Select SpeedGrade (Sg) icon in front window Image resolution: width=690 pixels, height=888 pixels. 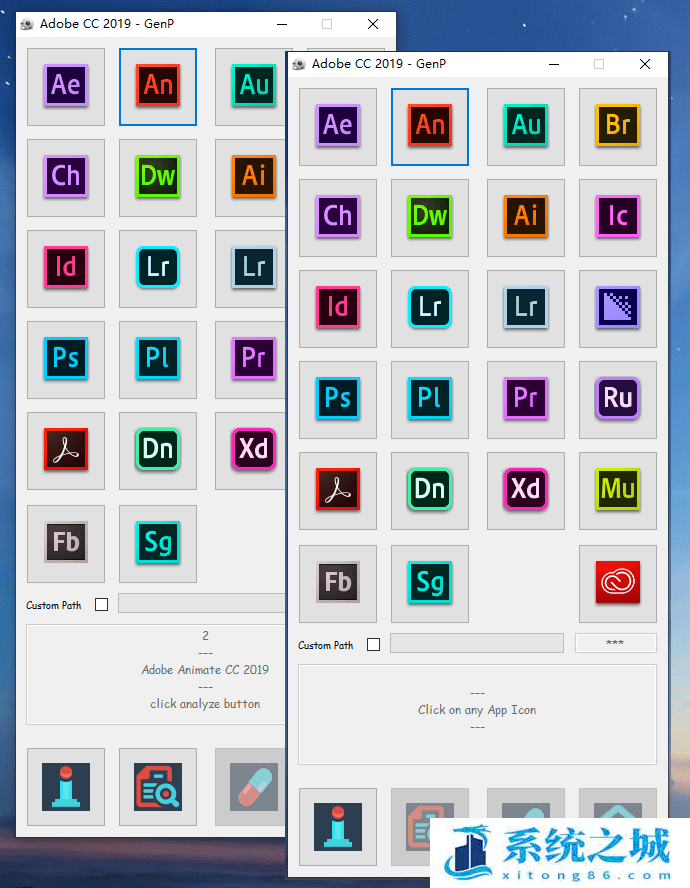tap(429, 584)
